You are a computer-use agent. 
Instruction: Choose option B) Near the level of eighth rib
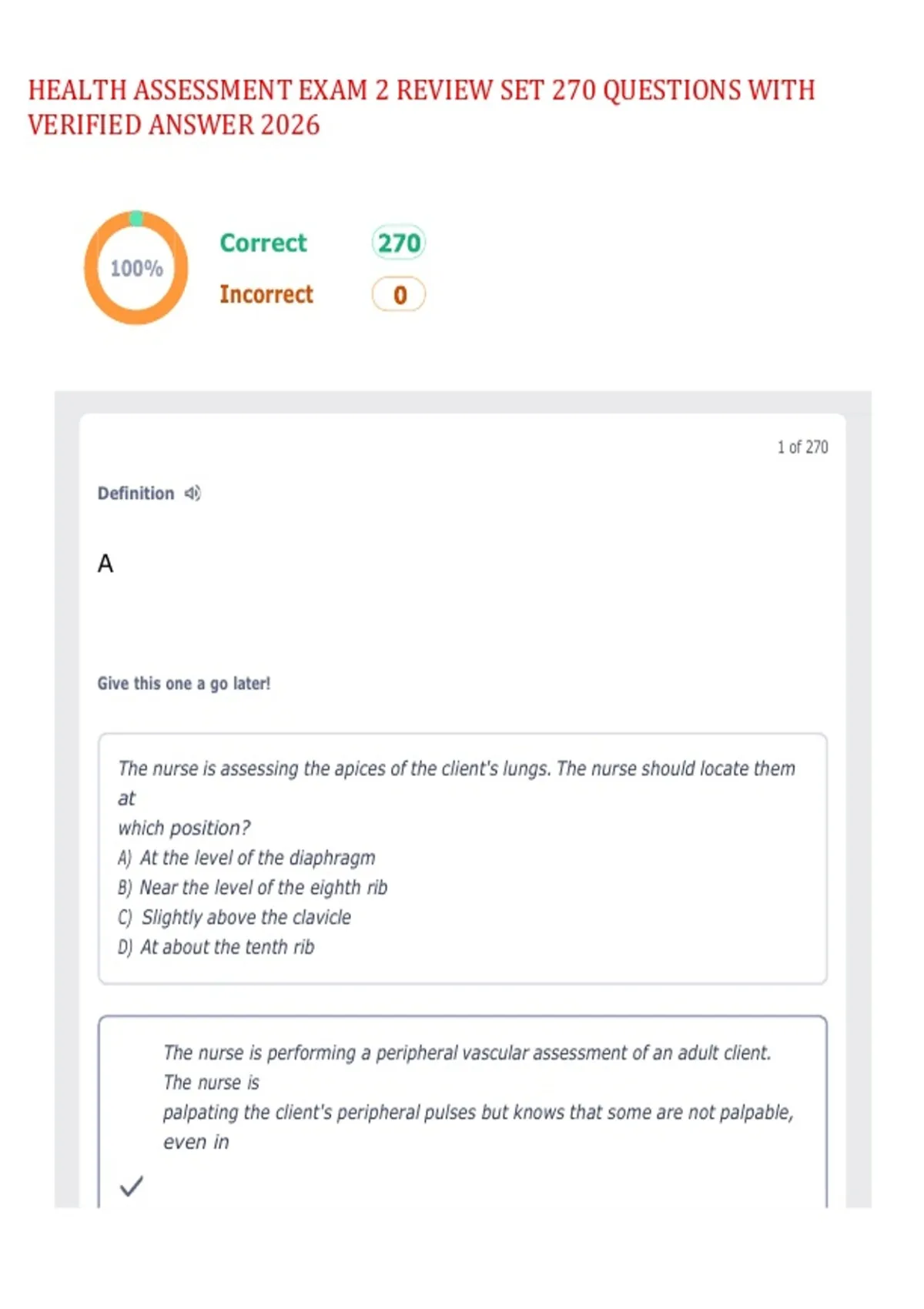click(x=253, y=888)
